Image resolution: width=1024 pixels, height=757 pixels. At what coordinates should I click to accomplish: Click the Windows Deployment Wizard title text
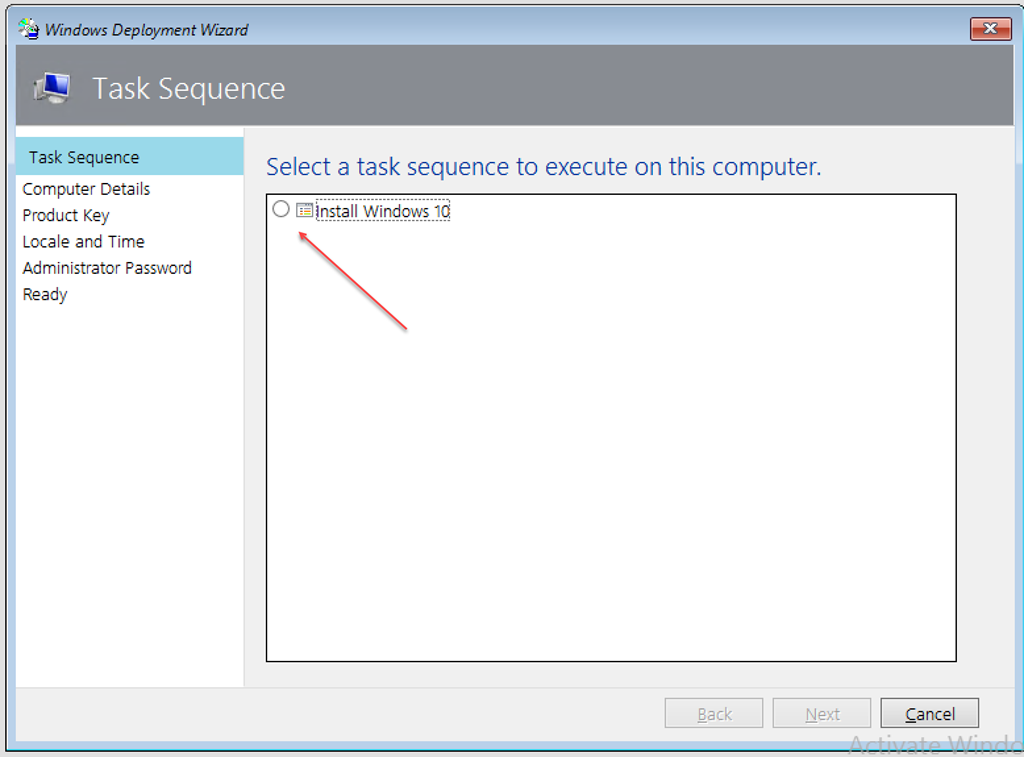147,30
